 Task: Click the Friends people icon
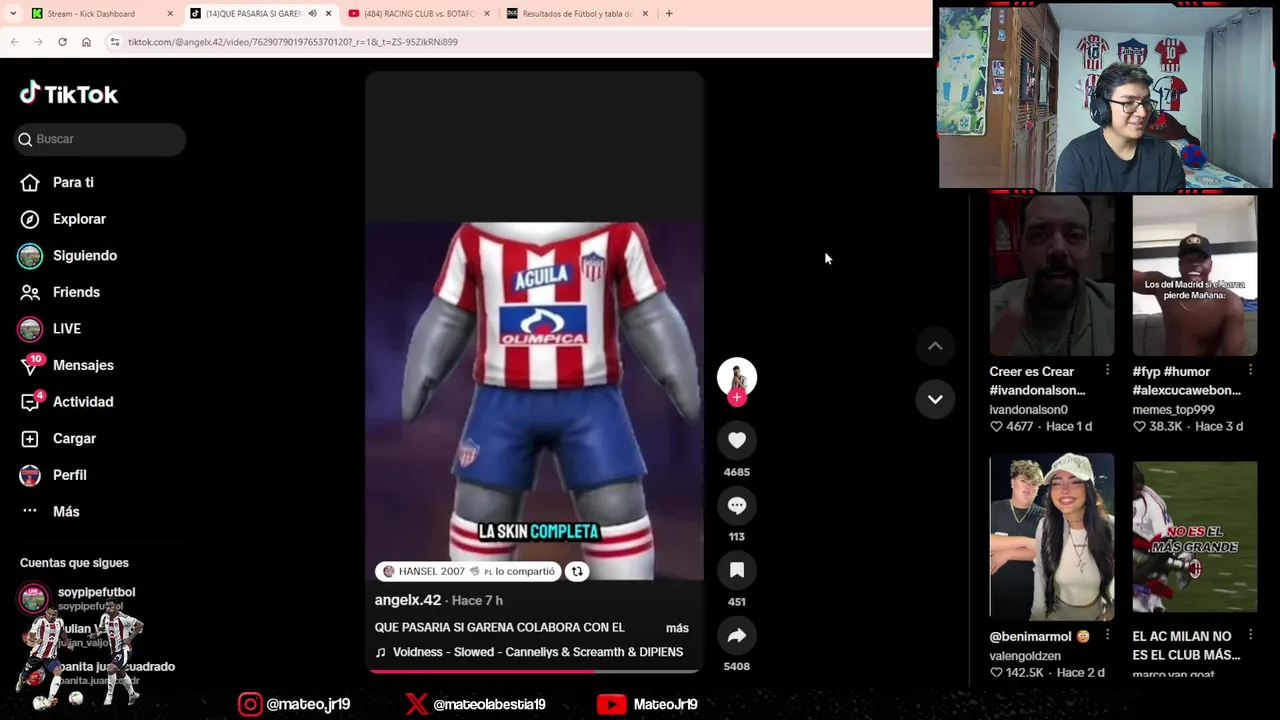(30, 292)
